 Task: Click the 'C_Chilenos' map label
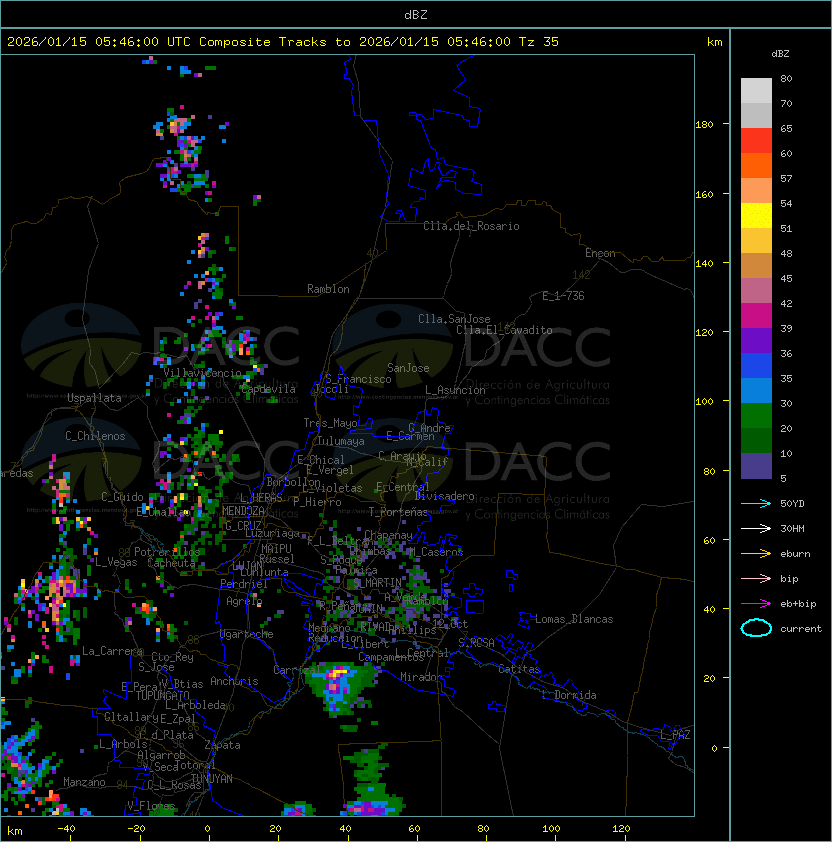tap(95, 436)
